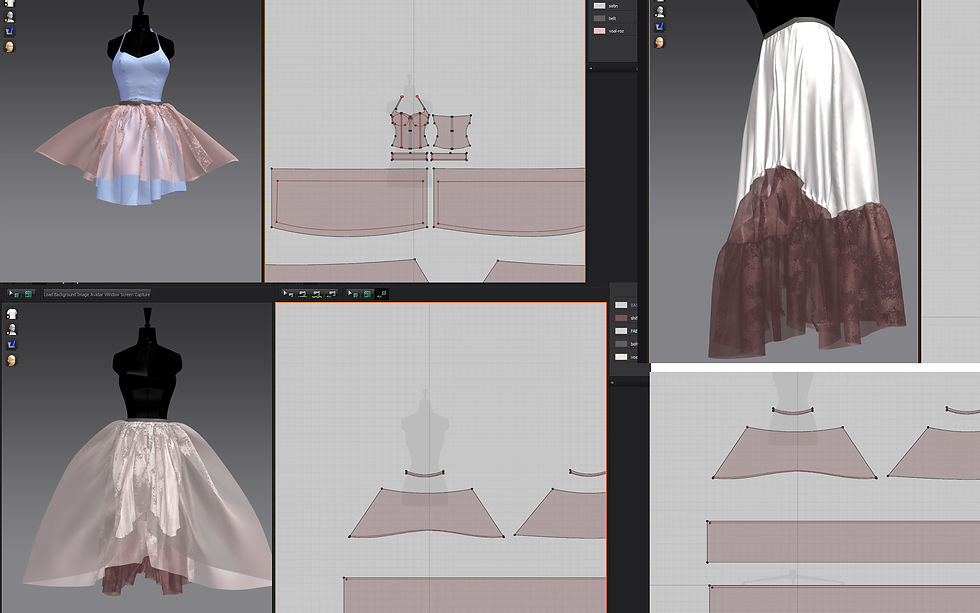980x613 pixels.
Task: Click the first white swatch in the lower fabric list
Action: [x=621, y=305]
